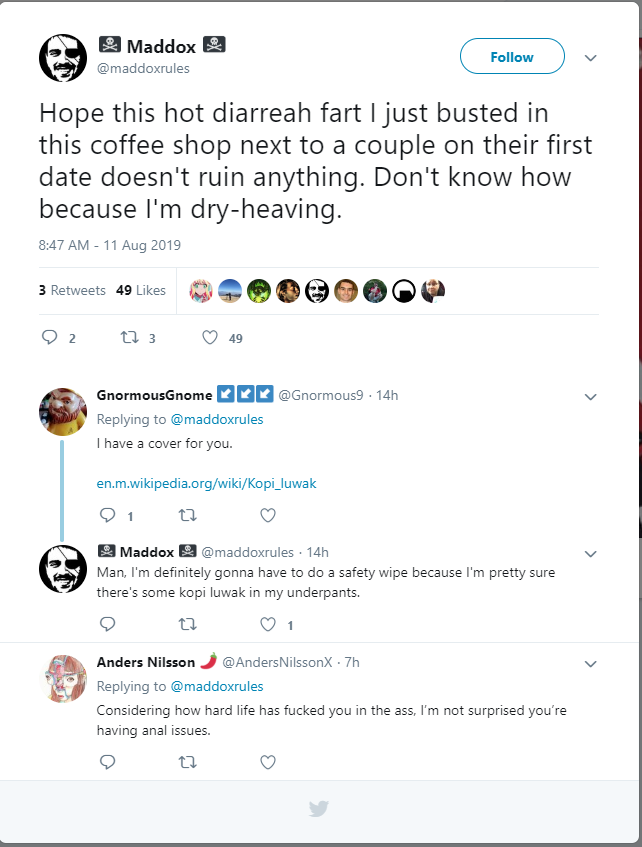Click reply icon on Maddox's main tweet
642x847 pixels.
50,338
